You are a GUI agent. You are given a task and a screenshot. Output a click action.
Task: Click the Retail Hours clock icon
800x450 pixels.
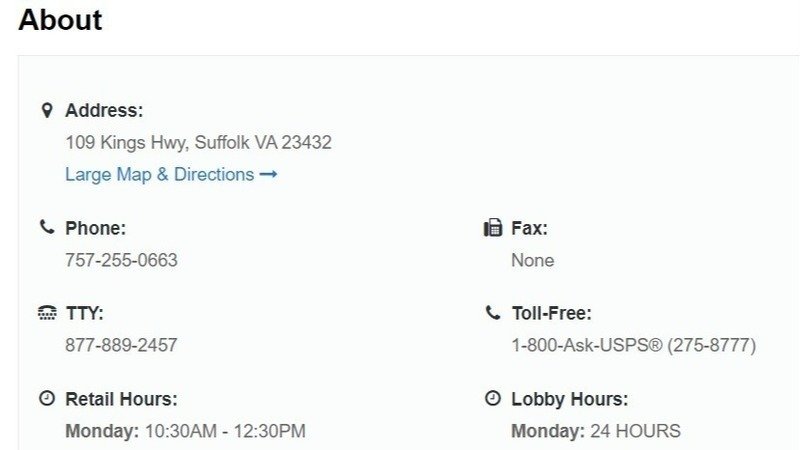46,399
